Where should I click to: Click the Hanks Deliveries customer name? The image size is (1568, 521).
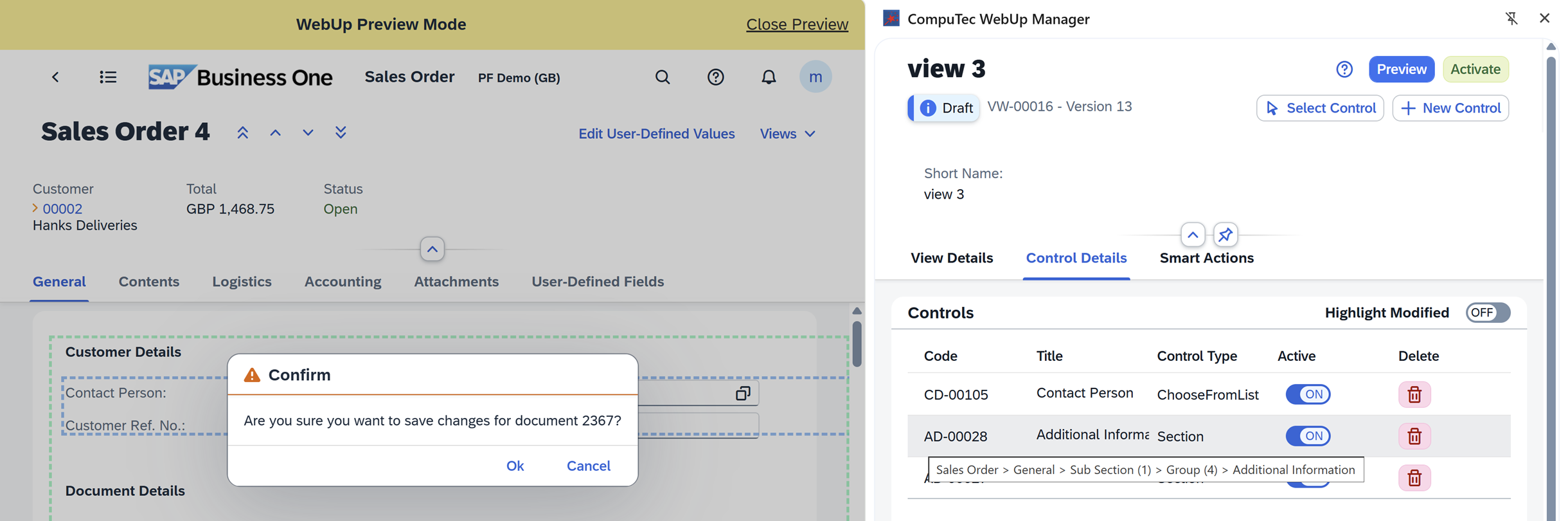(x=85, y=226)
